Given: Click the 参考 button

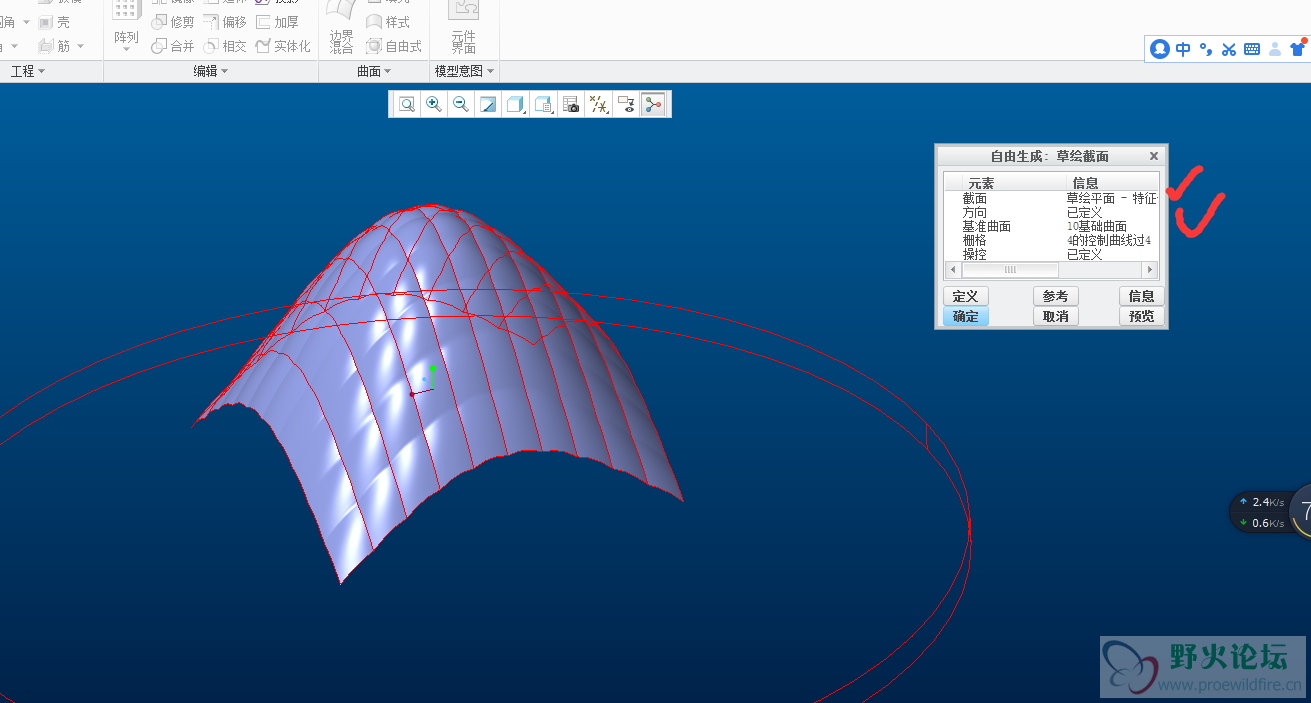Looking at the screenshot, I should (x=1055, y=296).
